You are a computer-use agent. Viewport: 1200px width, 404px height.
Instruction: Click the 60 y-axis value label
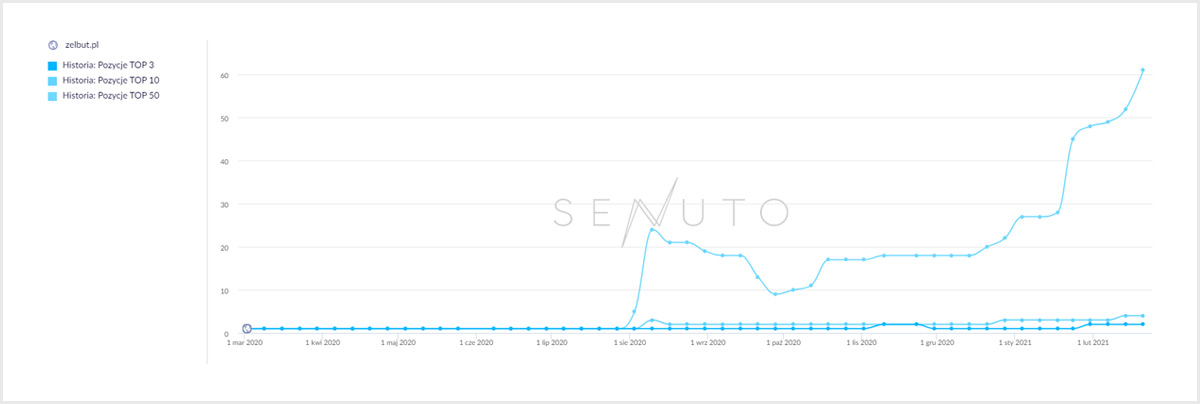(x=225, y=75)
